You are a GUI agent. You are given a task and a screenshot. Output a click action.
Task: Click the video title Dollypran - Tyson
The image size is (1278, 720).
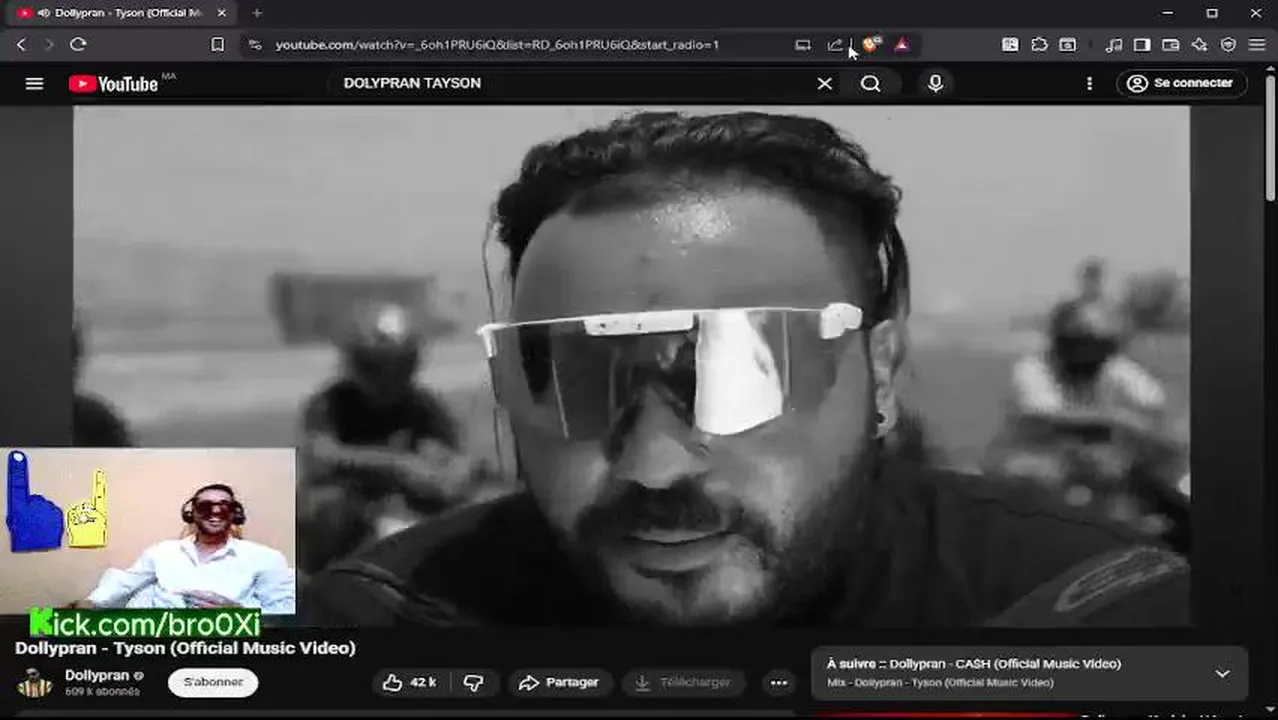click(x=185, y=648)
